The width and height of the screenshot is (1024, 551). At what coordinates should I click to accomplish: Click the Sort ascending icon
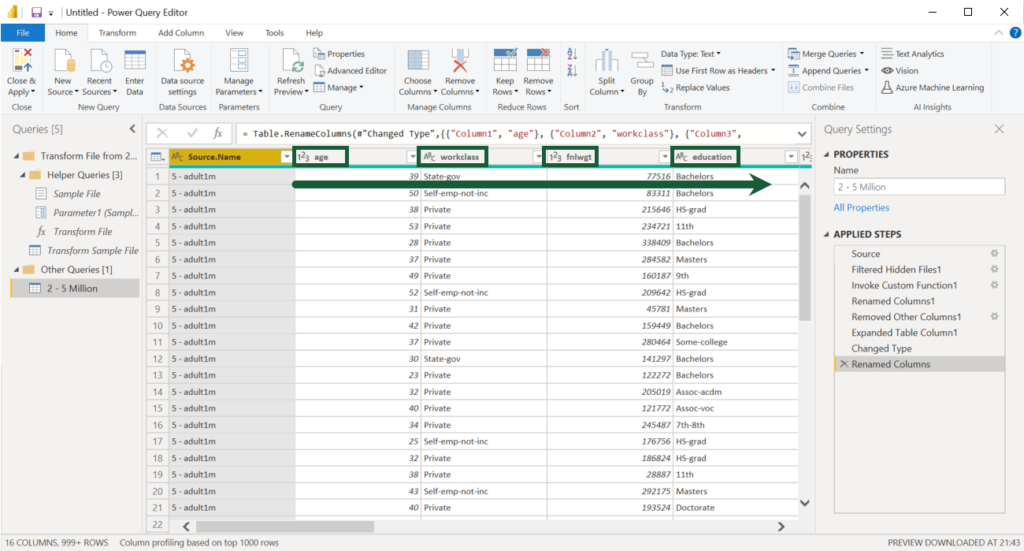tap(572, 54)
